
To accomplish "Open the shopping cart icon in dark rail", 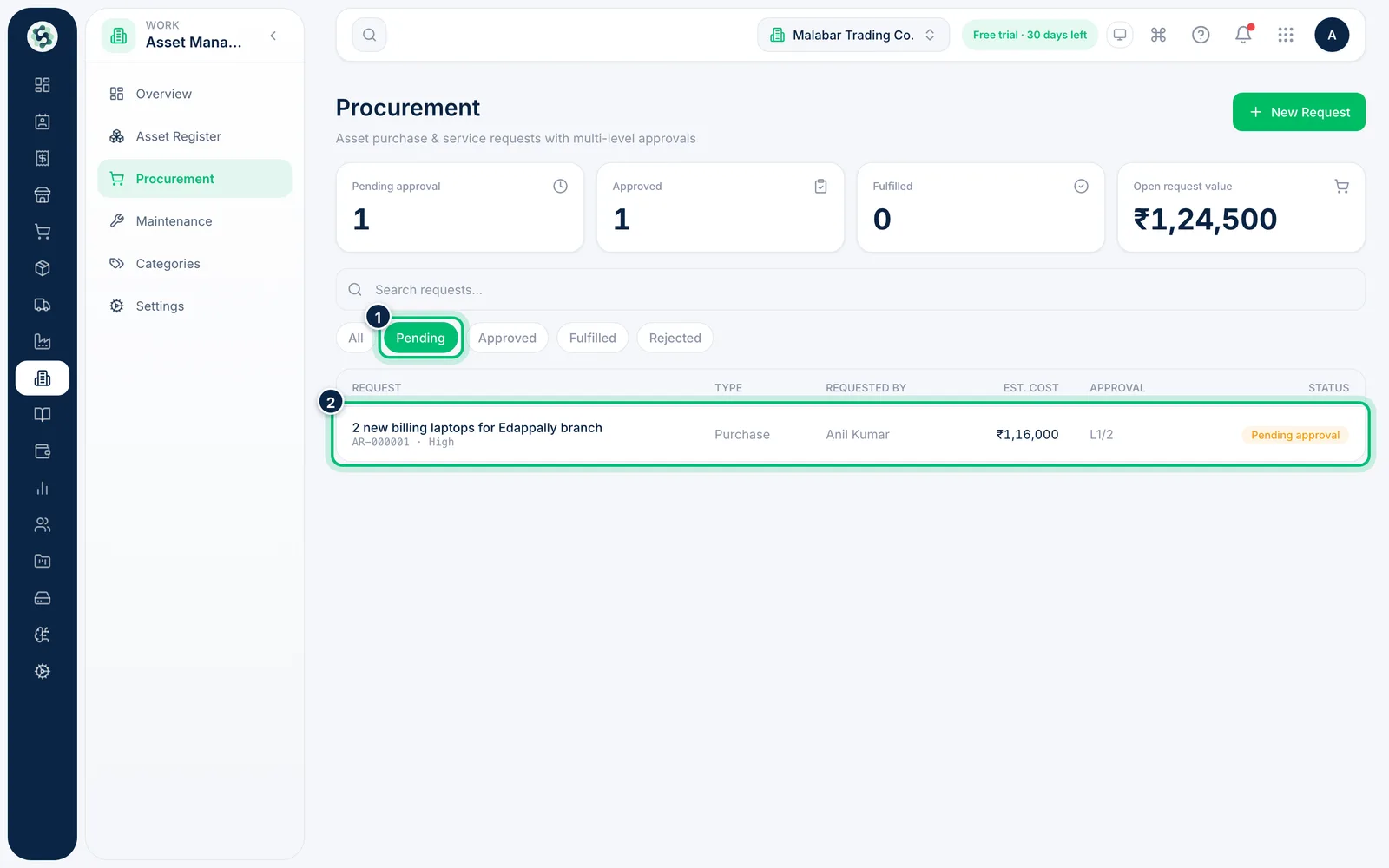I will pyautogui.click(x=42, y=232).
